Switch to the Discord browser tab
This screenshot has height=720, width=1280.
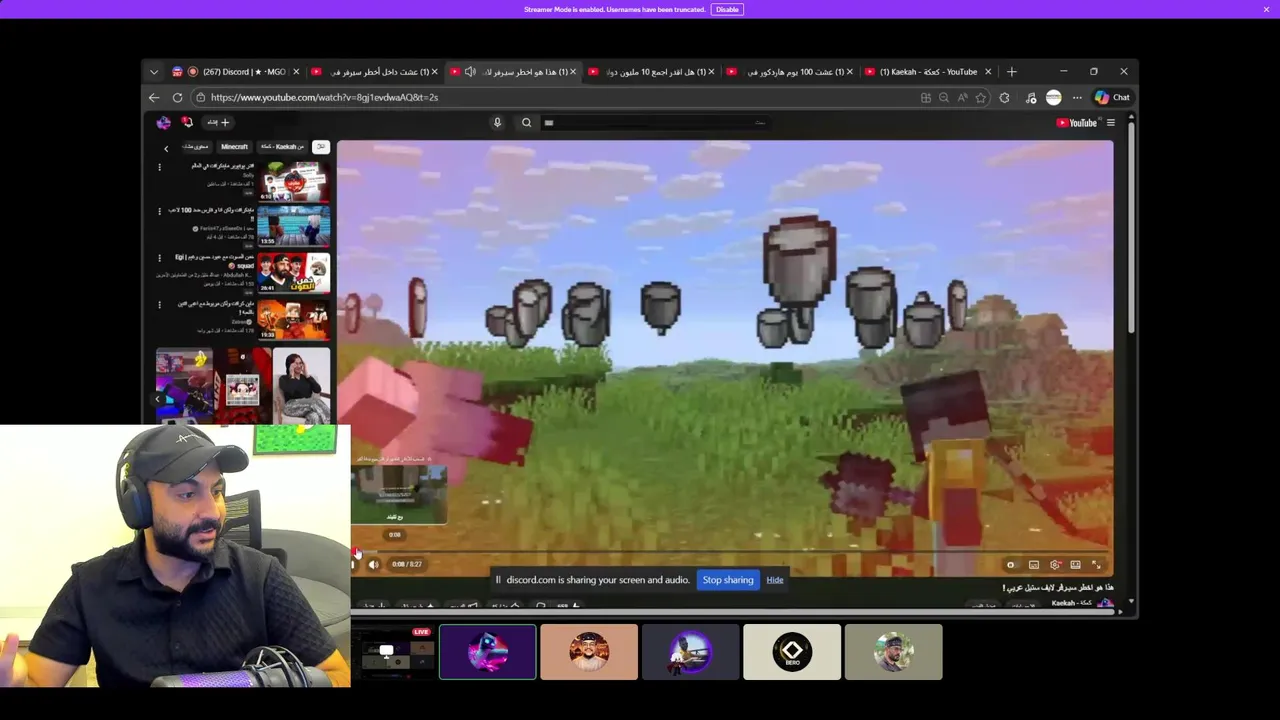pos(235,72)
